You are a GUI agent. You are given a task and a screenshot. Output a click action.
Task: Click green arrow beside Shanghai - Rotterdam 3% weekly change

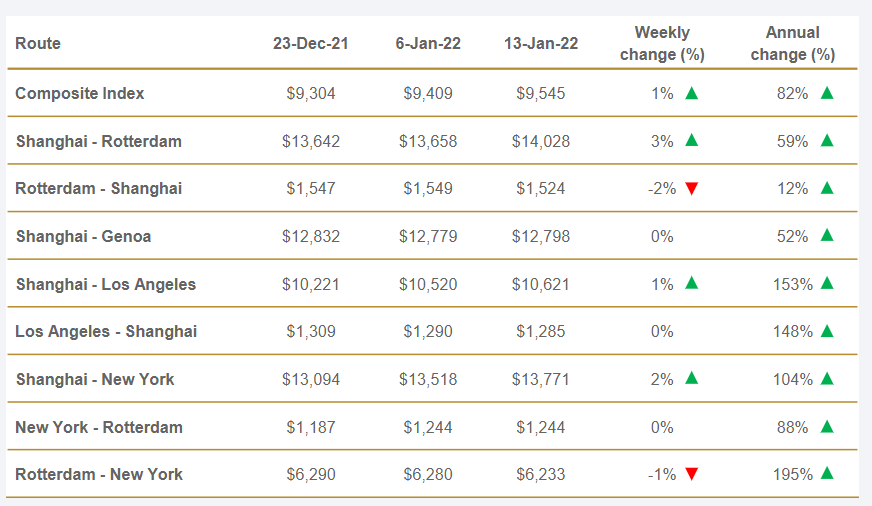pyautogui.click(x=691, y=140)
